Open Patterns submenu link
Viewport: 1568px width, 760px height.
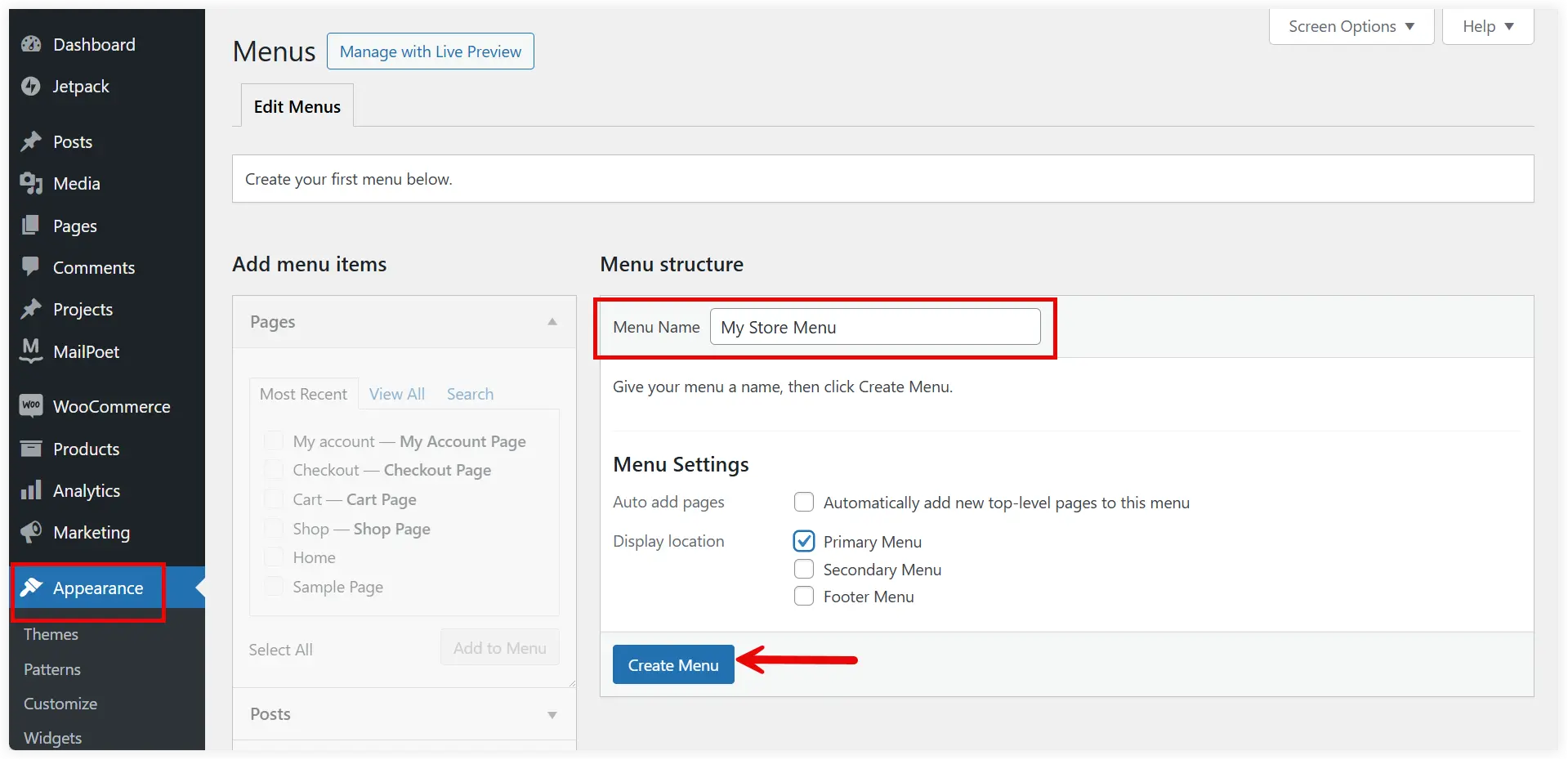[52, 670]
